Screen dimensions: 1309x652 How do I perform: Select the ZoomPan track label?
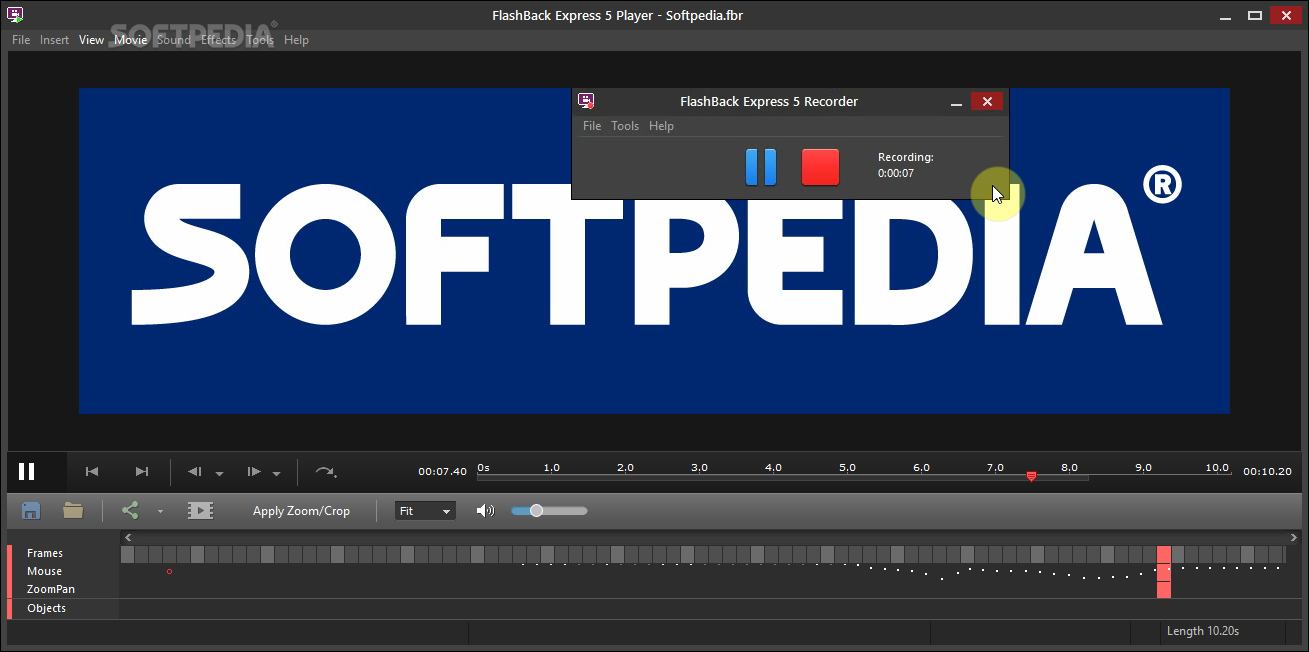click(x=51, y=590)
